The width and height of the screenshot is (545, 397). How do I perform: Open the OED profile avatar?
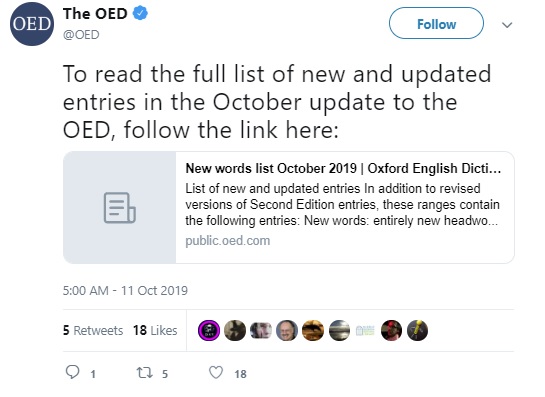click(x=32, y=24)
